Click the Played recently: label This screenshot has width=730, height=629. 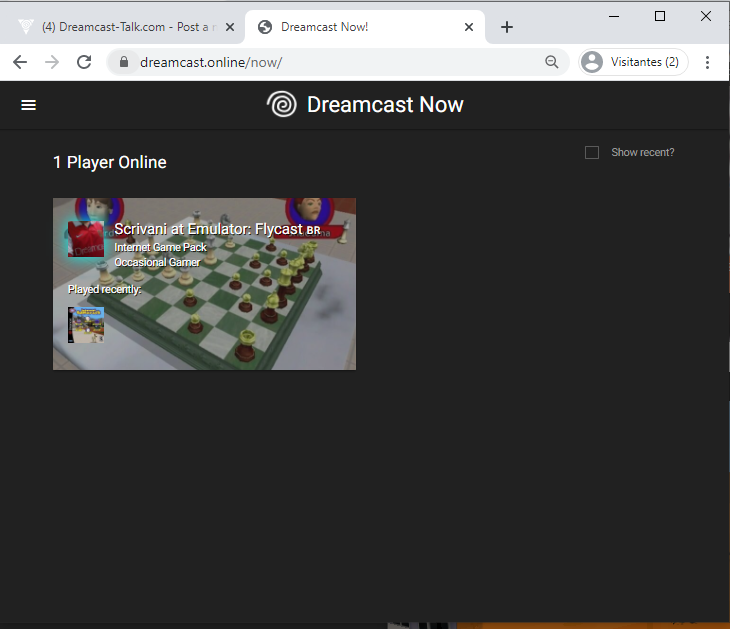coord(105,289)
